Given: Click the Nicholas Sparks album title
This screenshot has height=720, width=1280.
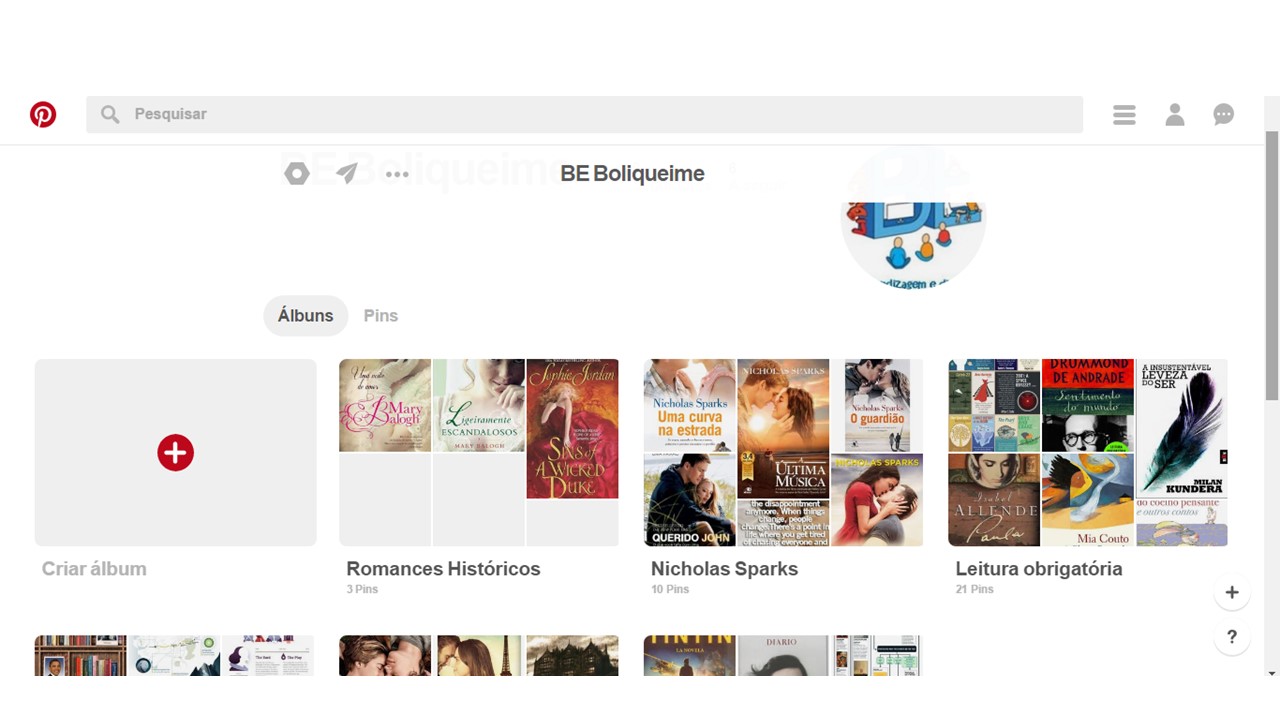Looking at the screenshot, I should tap(724, 568).
